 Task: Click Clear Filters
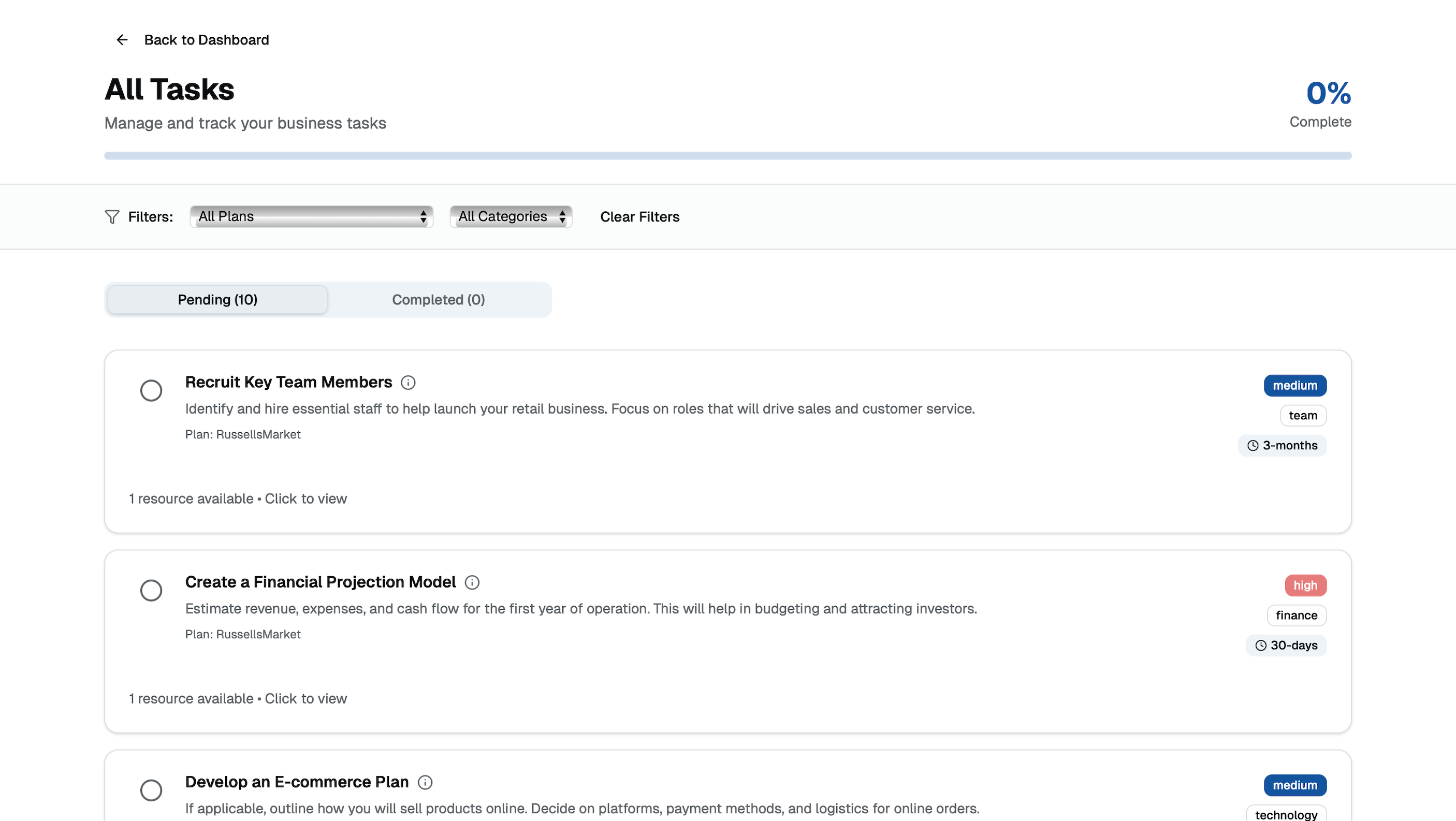[639, 216]
